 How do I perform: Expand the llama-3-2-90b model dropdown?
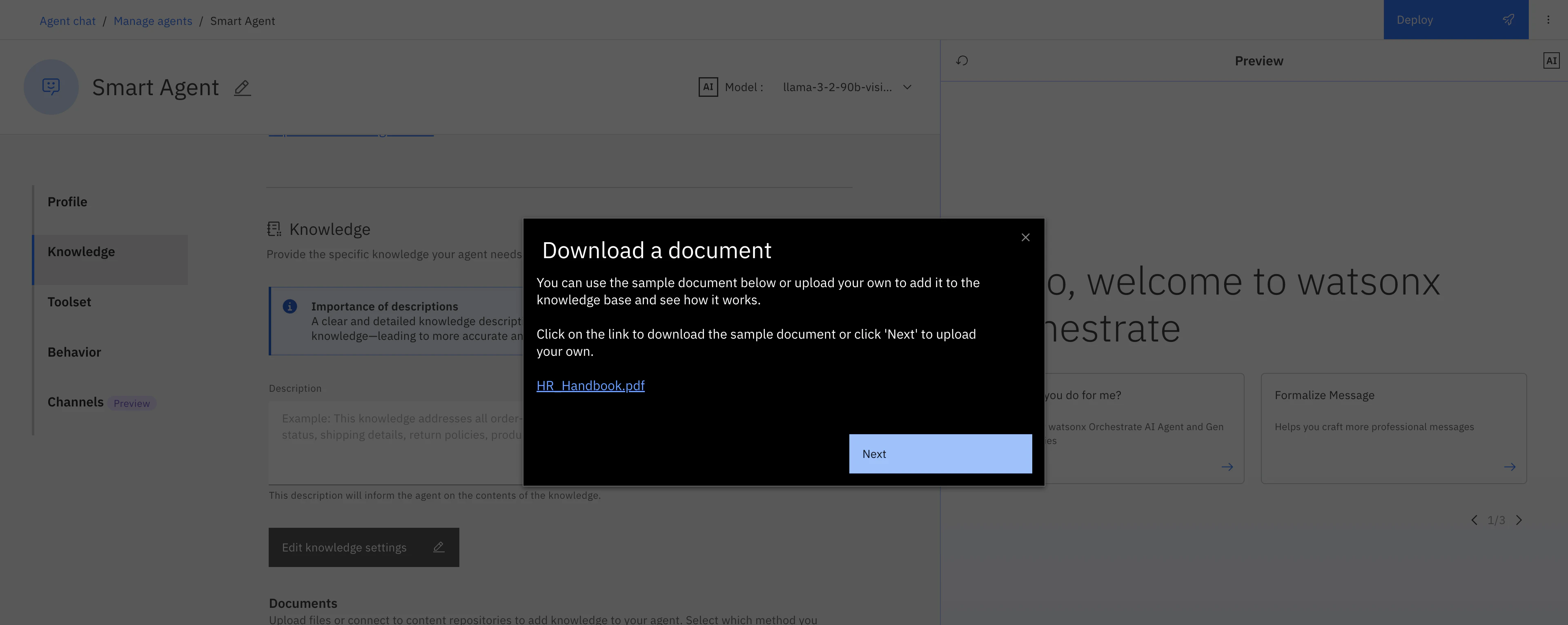[x=847, y=87]
